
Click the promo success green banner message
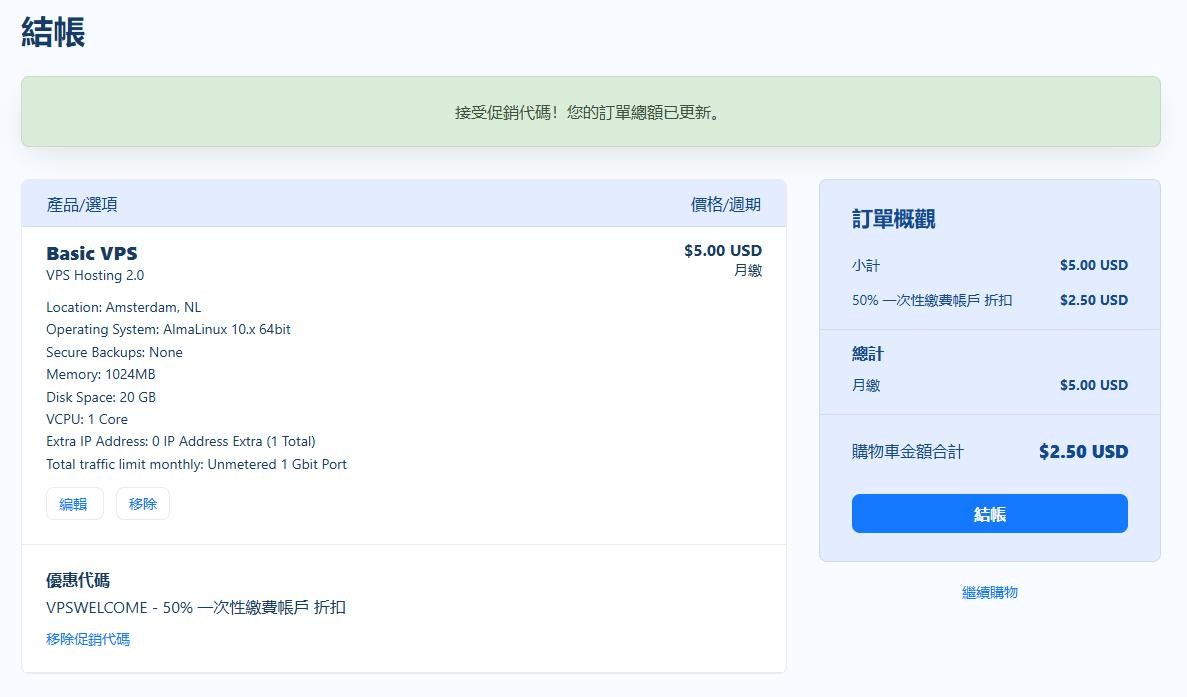[x=593, y=112]
